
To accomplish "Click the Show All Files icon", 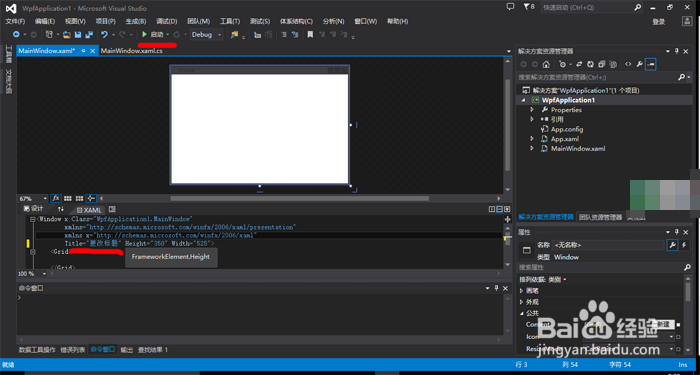I will click(x=613, y=64).
